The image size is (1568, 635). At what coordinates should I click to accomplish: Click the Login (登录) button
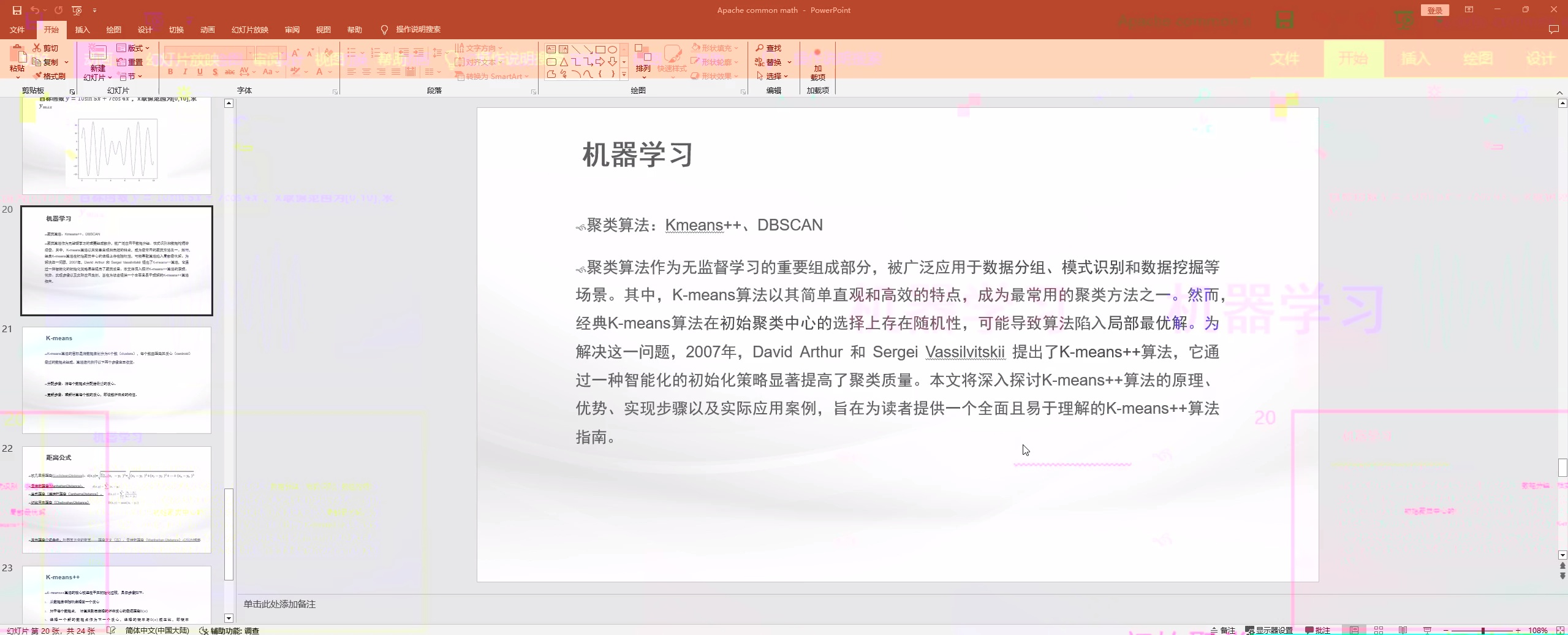click(1434, 10)
